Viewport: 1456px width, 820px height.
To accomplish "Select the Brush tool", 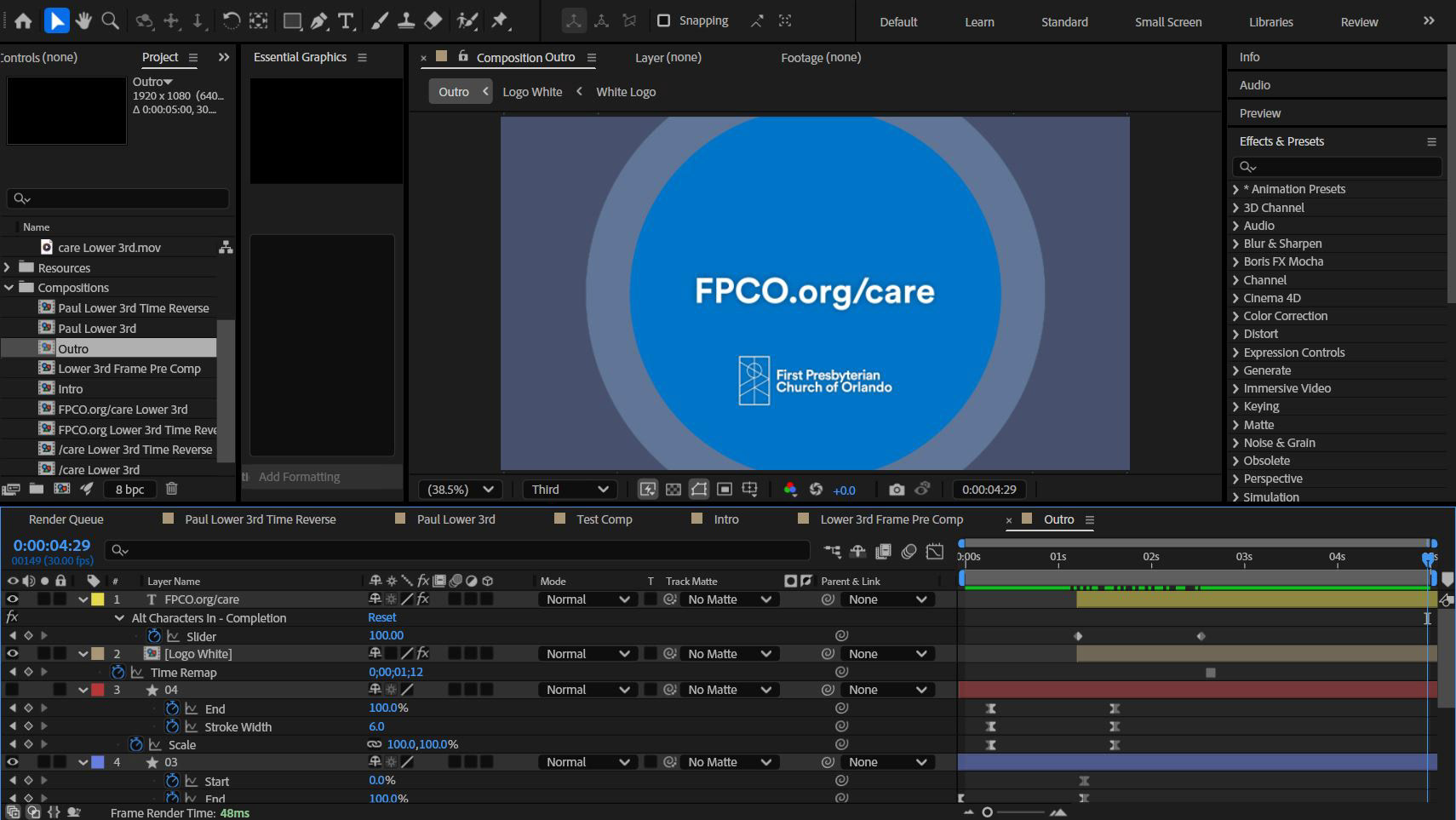I will pos(380,20).
